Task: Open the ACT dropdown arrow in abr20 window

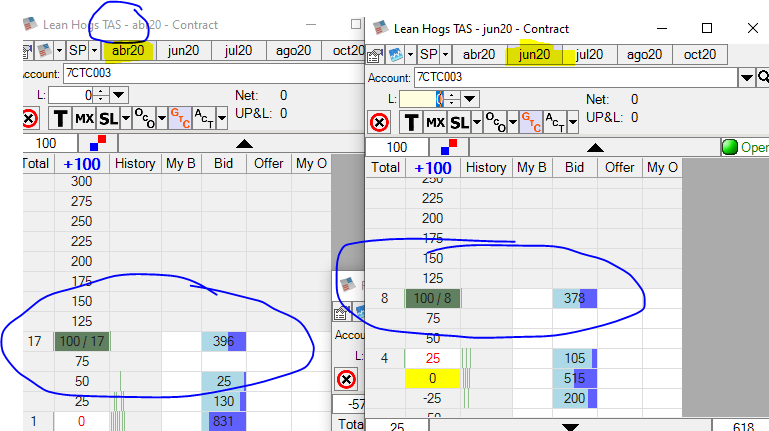Action: pyautogui.click(x=222, y=119)
